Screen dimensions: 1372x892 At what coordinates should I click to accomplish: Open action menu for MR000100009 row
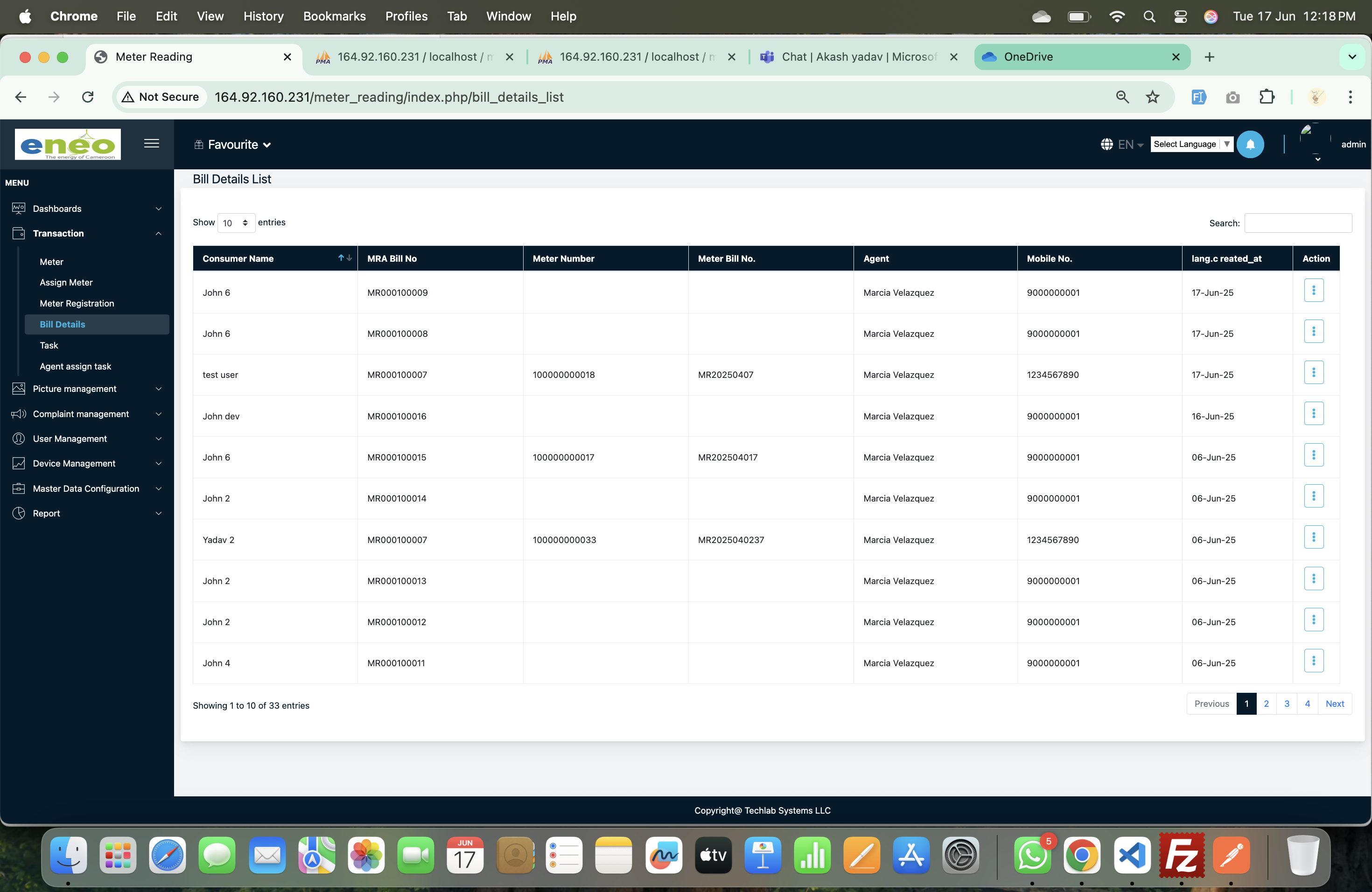click(1313, 291)
